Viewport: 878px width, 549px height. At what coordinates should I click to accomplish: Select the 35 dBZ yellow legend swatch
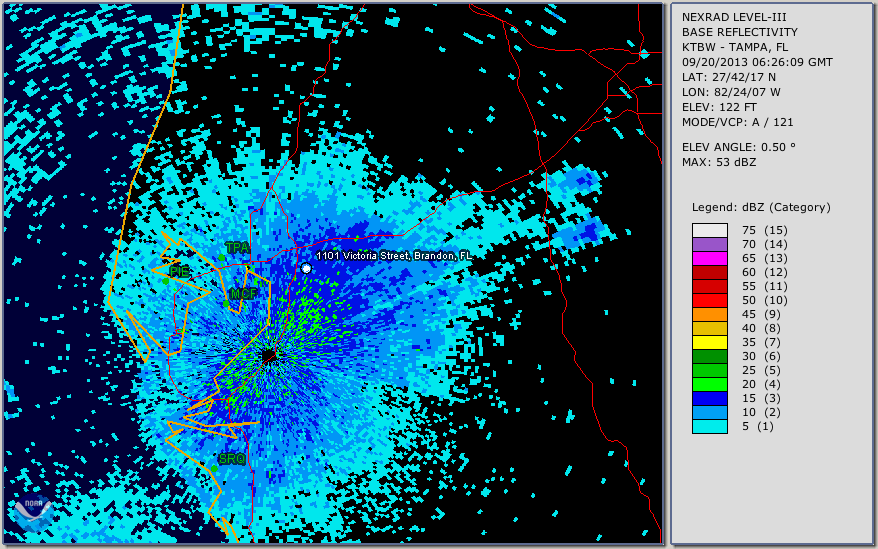pos(710,342)
